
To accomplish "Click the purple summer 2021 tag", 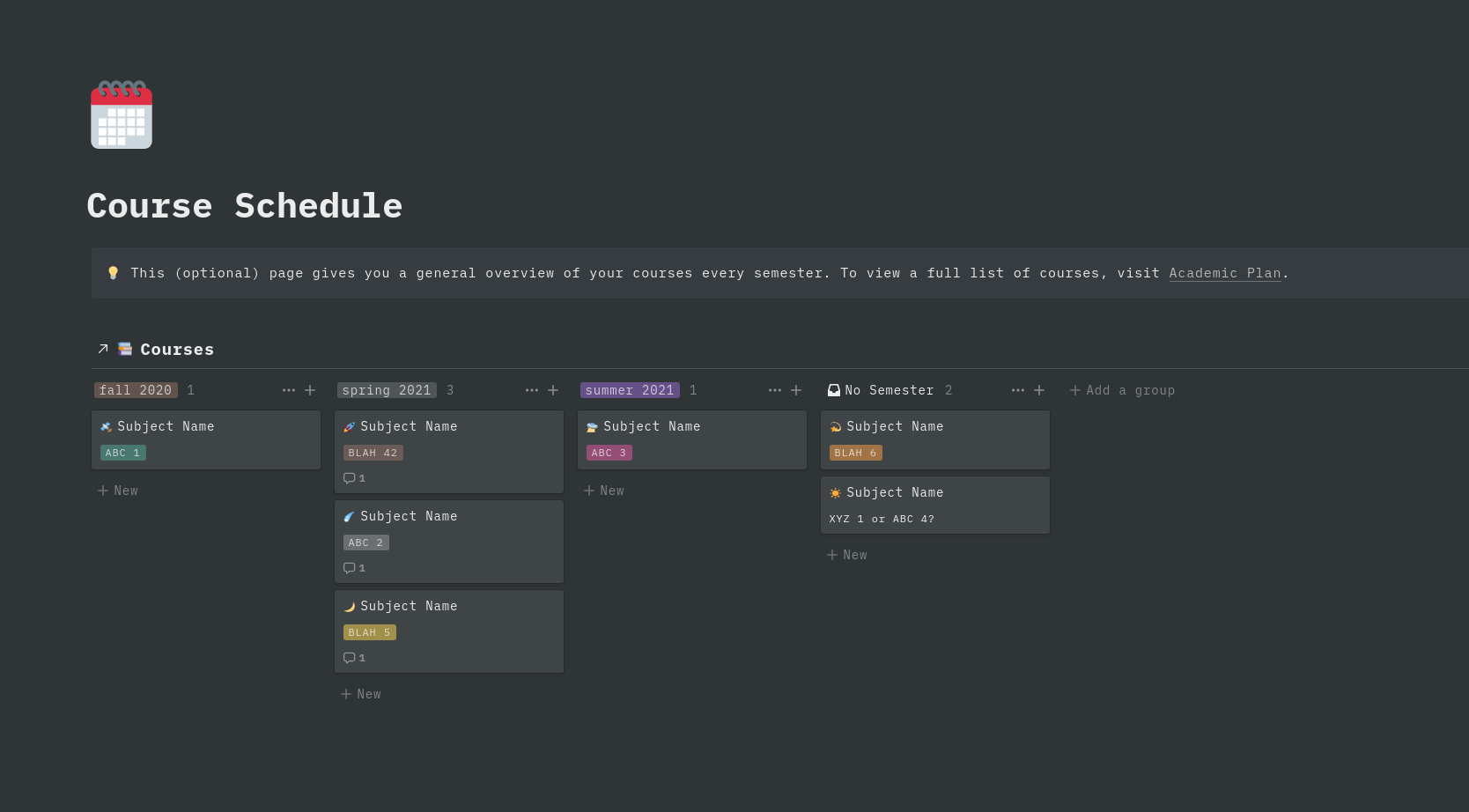I will point(630,390).
